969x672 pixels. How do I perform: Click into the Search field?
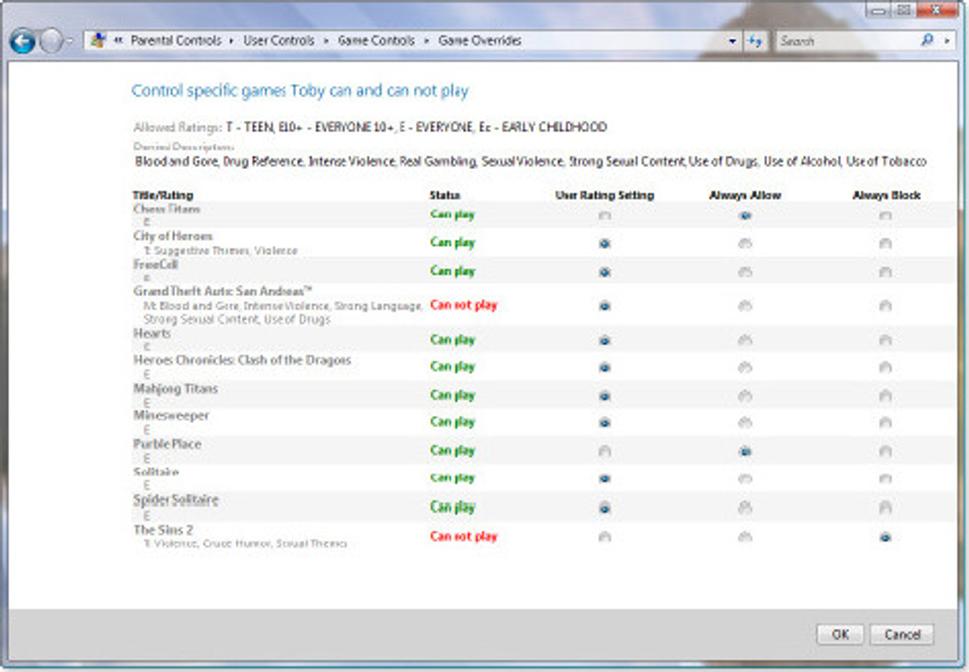[847, 41]
